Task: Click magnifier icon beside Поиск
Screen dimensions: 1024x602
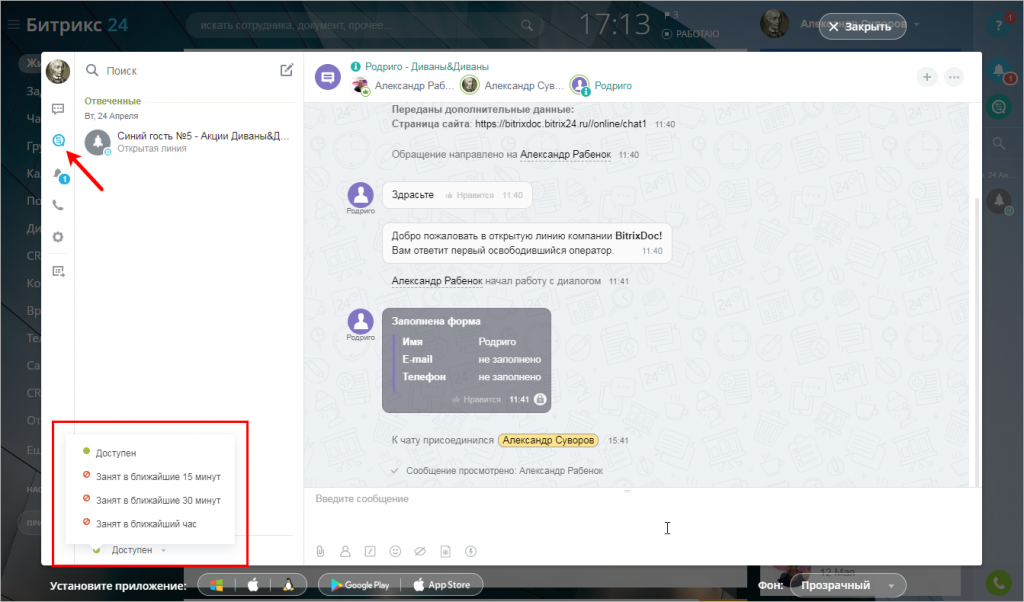Action: [x=92, y=70]
